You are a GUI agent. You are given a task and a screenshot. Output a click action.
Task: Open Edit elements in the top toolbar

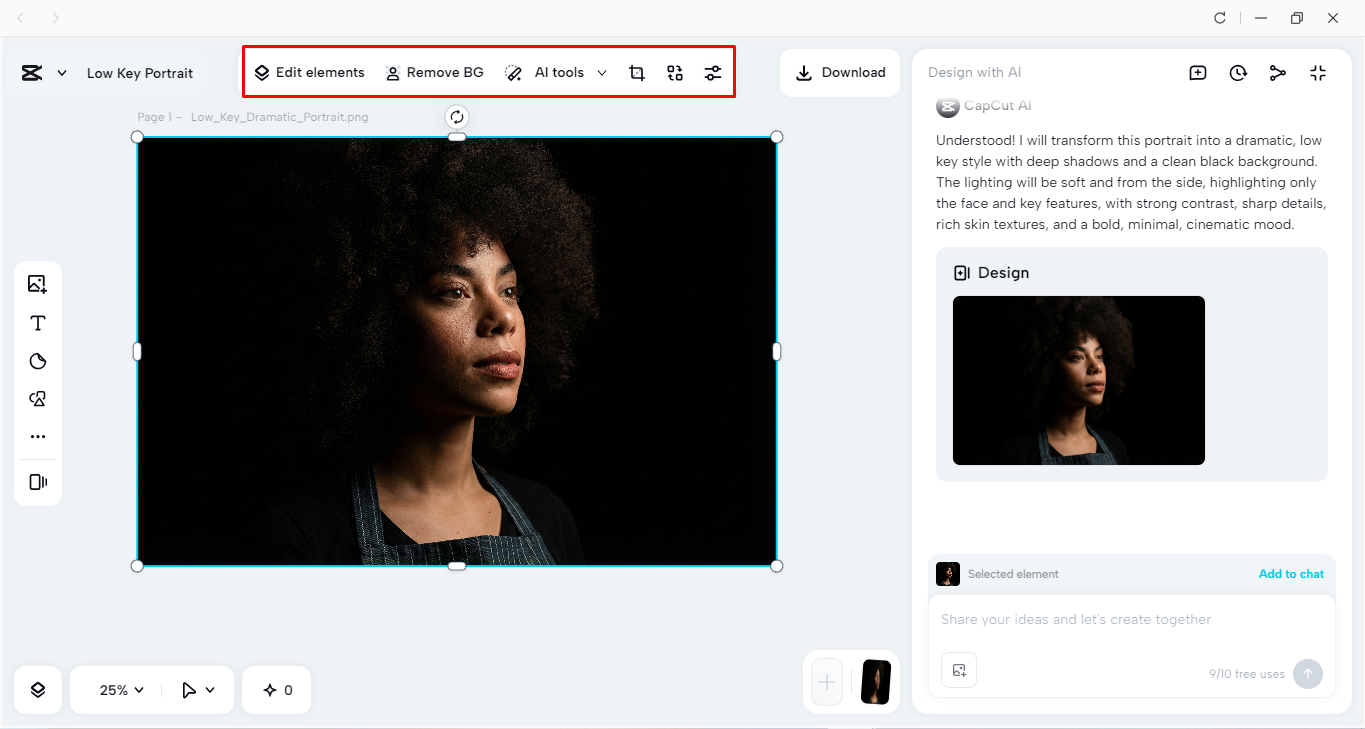pos(309,72)
